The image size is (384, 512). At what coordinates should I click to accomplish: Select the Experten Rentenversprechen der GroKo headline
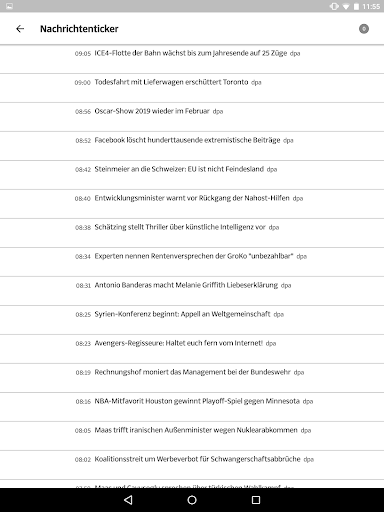point(192,262)
